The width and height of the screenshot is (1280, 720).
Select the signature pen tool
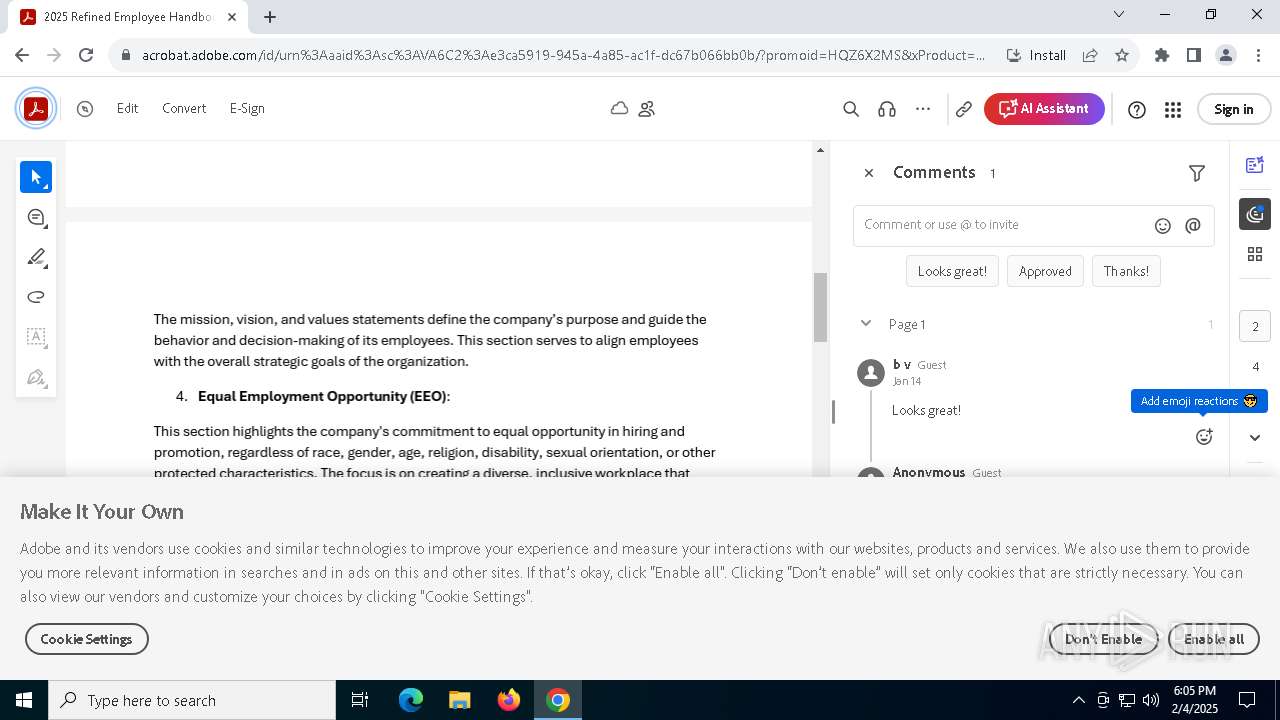point(36,377)
